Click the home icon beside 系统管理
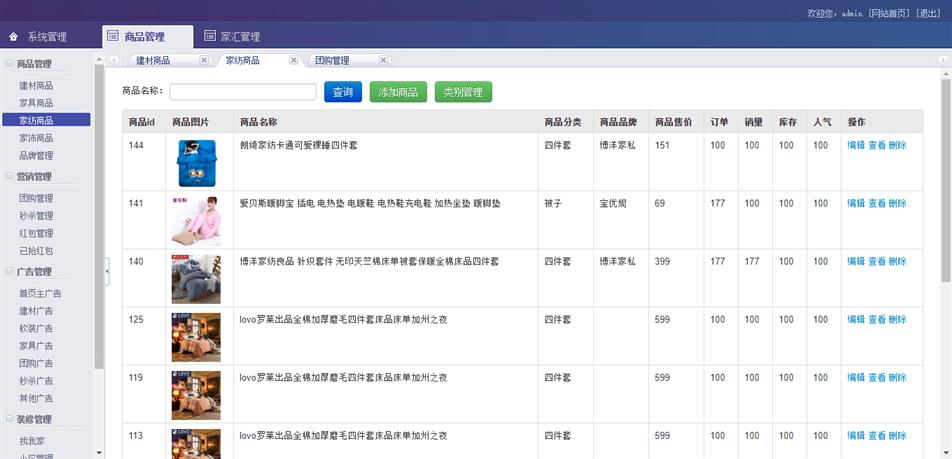 click(x=13, y=37)
